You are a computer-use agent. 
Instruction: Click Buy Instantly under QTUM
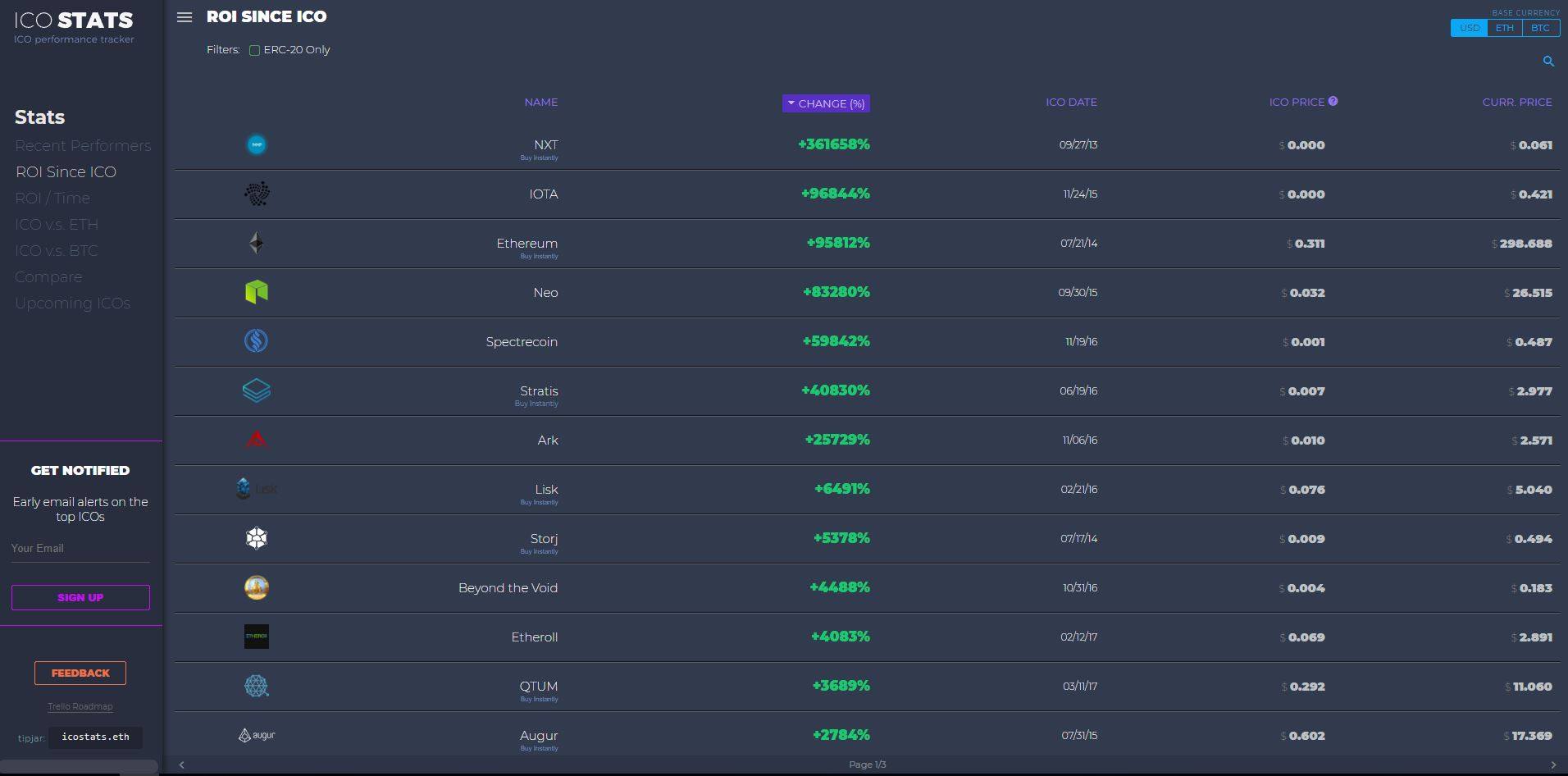pyautogui.click(x=539, y=699)
